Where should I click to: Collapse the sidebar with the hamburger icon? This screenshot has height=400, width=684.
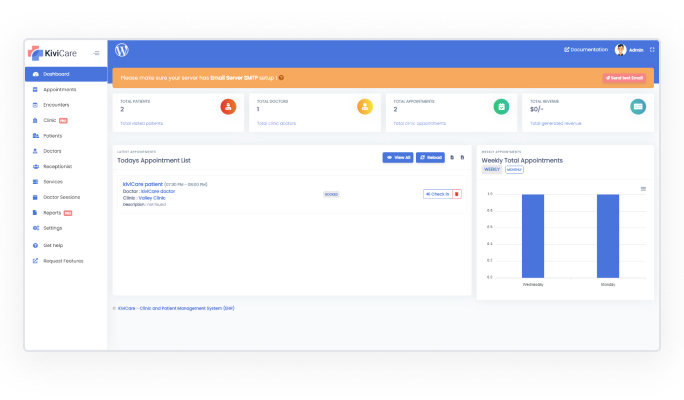pyautogui.click(x=96, y=53)
